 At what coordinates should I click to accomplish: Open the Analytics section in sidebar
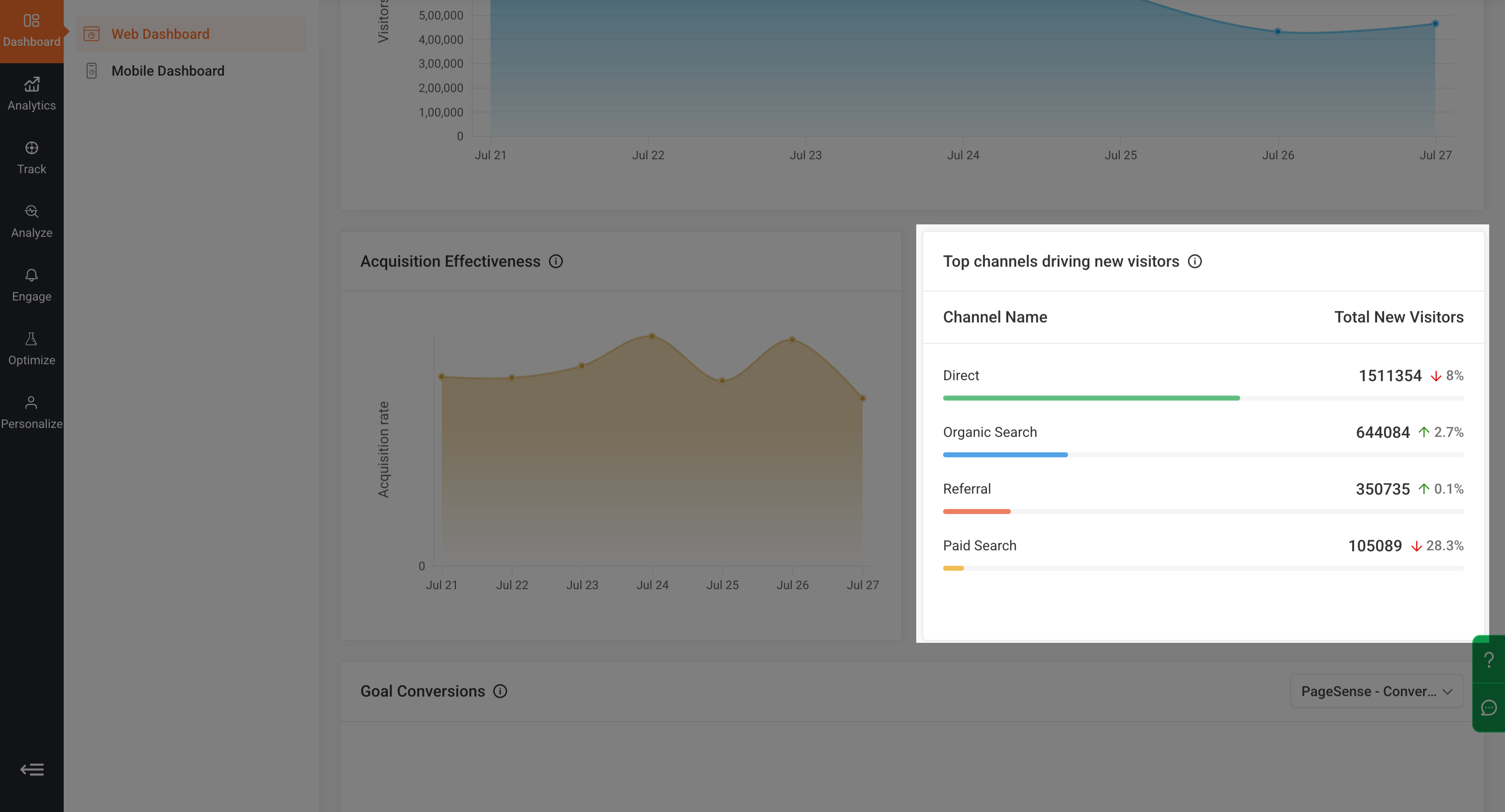point(31,95)
